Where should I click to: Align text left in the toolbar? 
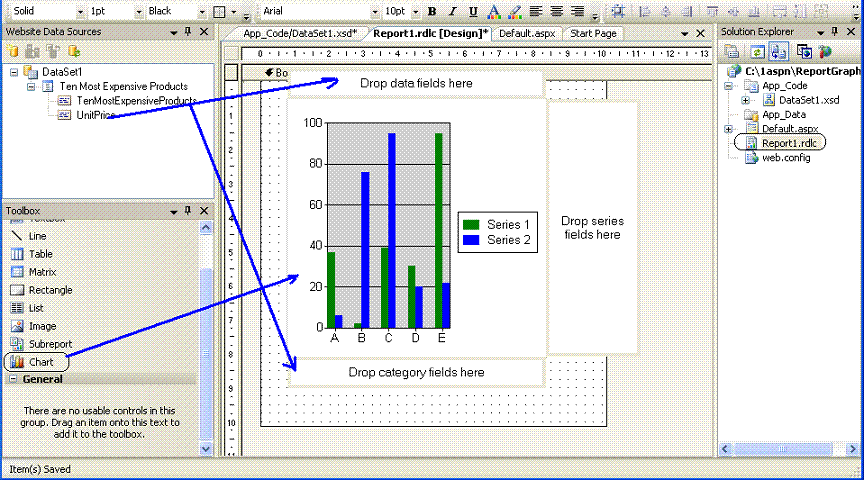(536, 11)
